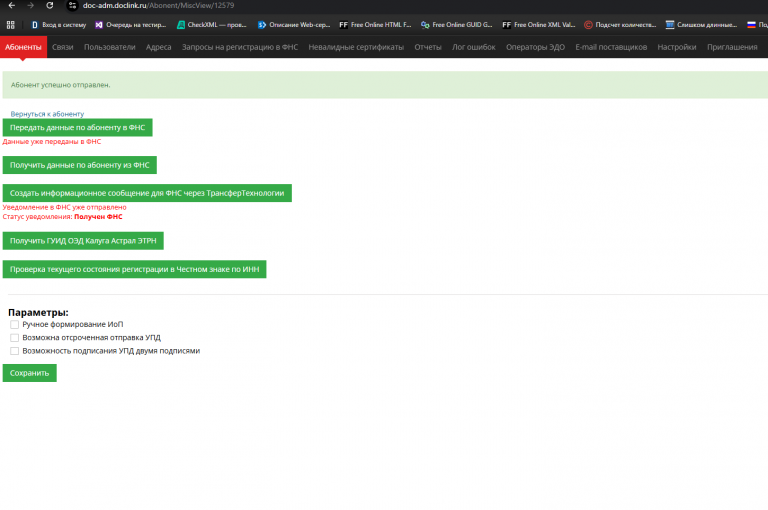Open 'Free Online XML Val...' bookmark
The image size is (768, 510).
click(x=538, y=24)
